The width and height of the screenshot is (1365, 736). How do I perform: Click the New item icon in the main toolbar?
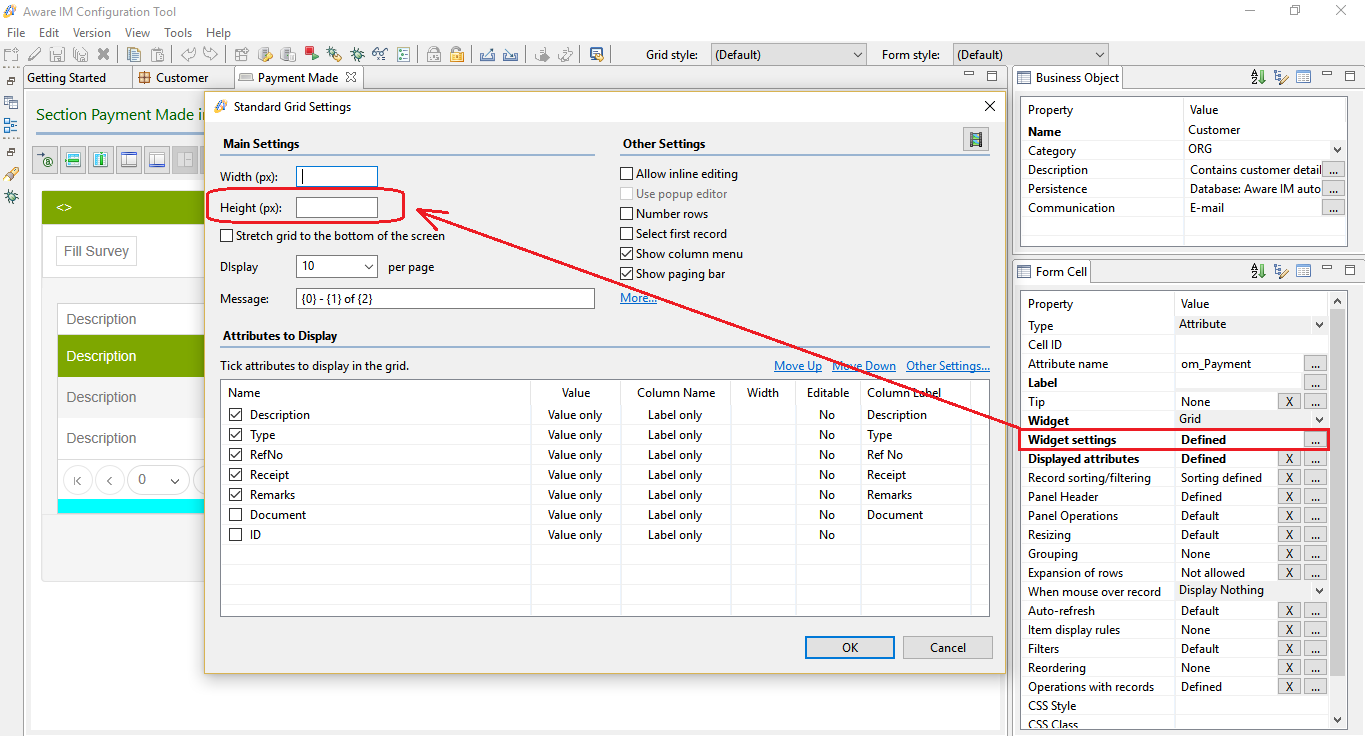(x=12, y=55)
